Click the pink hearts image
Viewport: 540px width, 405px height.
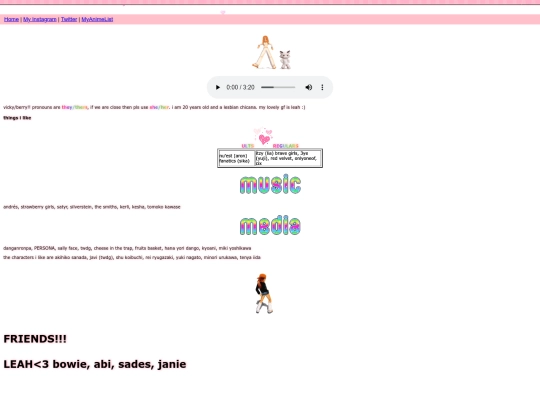[263, 136]
